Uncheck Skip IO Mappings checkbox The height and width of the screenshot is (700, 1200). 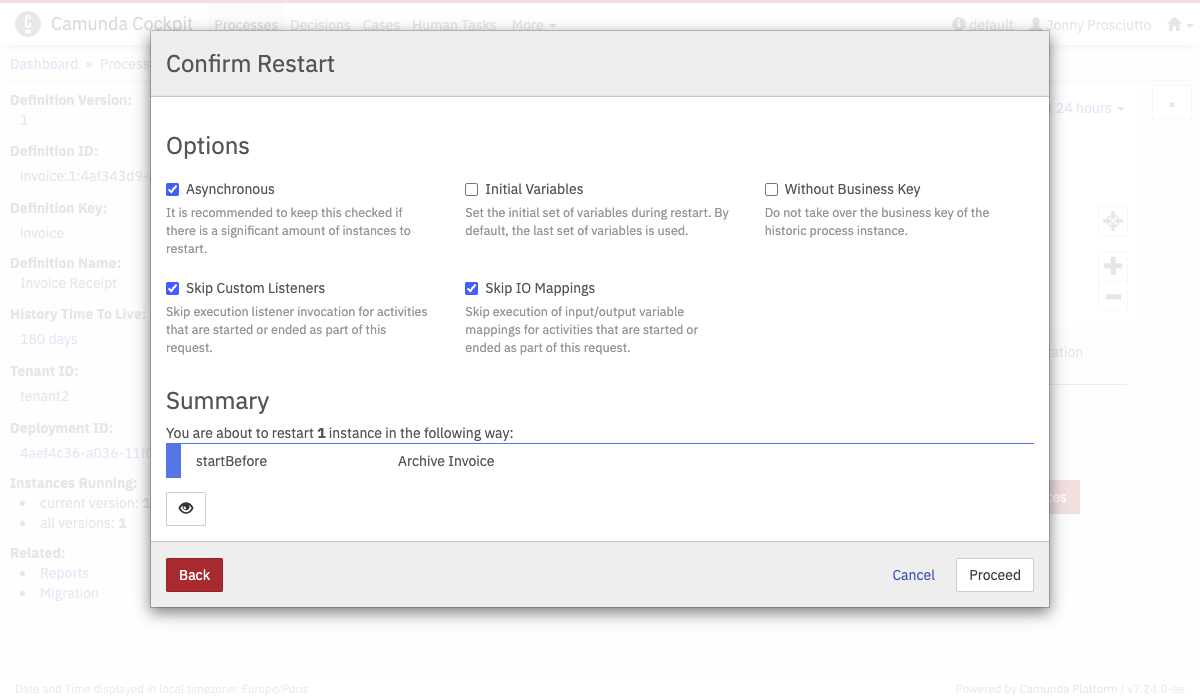tap(472, 288)
